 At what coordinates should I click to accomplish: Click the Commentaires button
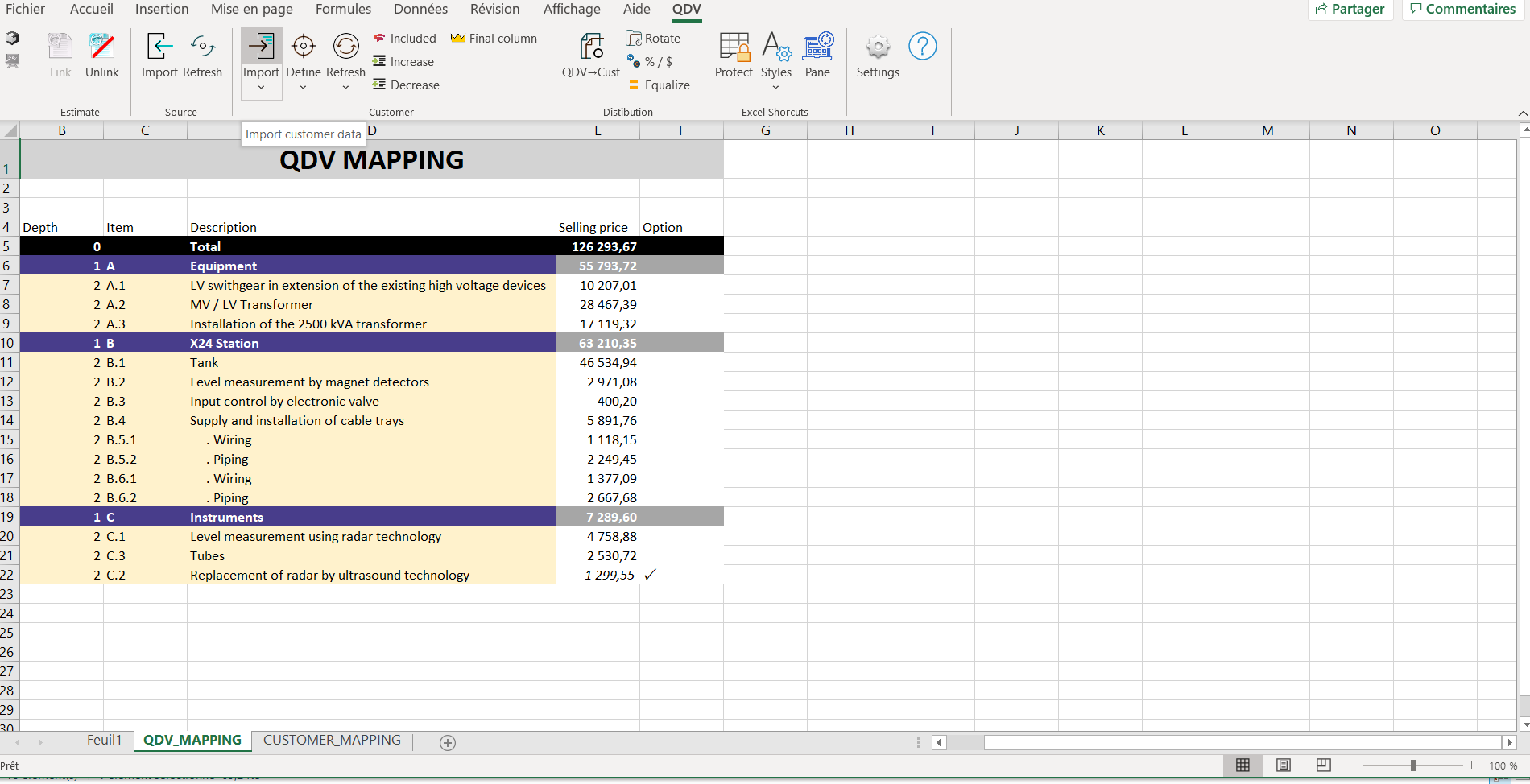pyautogui.click(x=1463, y=9)
